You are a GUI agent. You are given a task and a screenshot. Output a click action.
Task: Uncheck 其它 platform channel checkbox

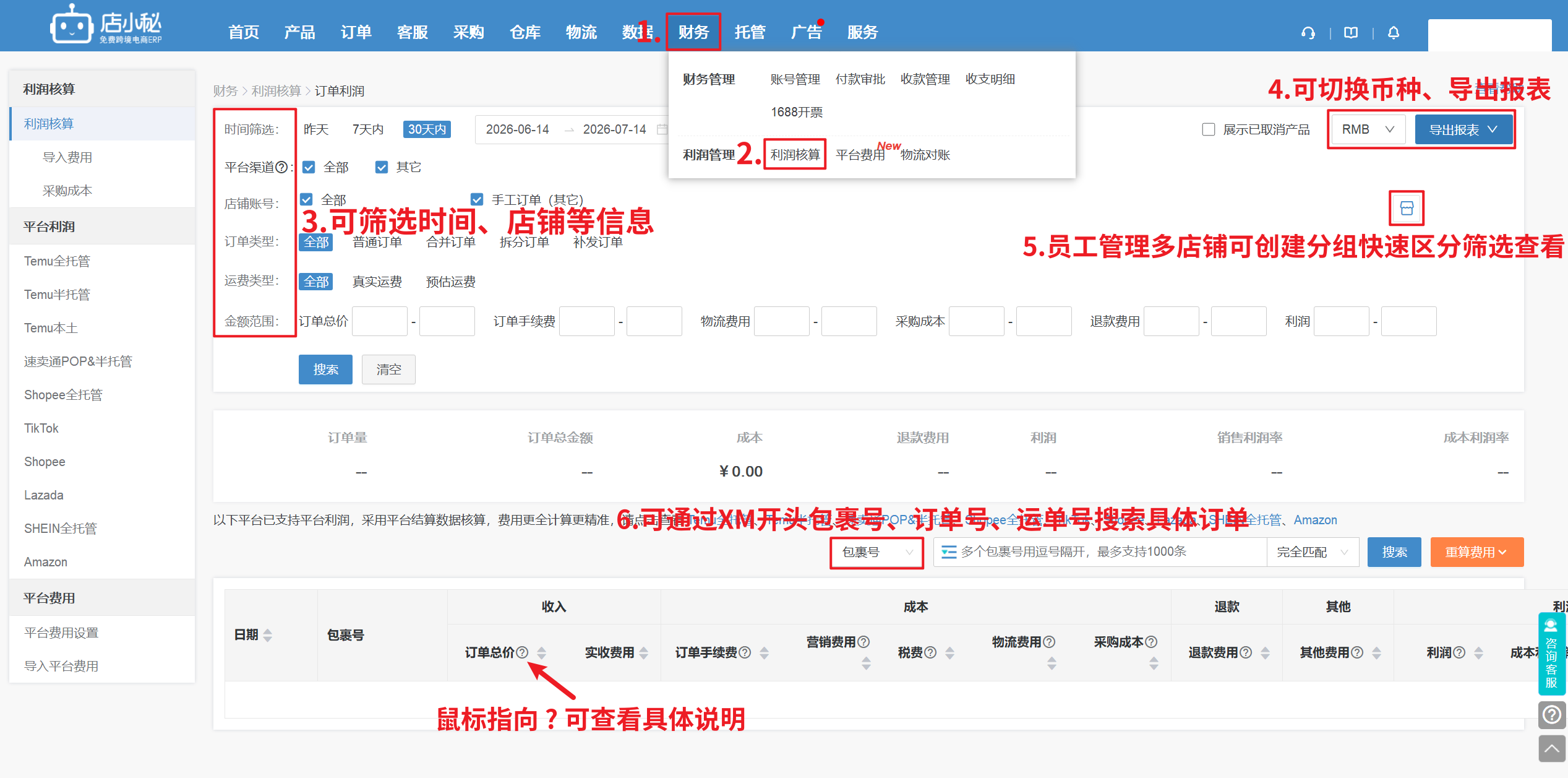[x=382, y=167]
